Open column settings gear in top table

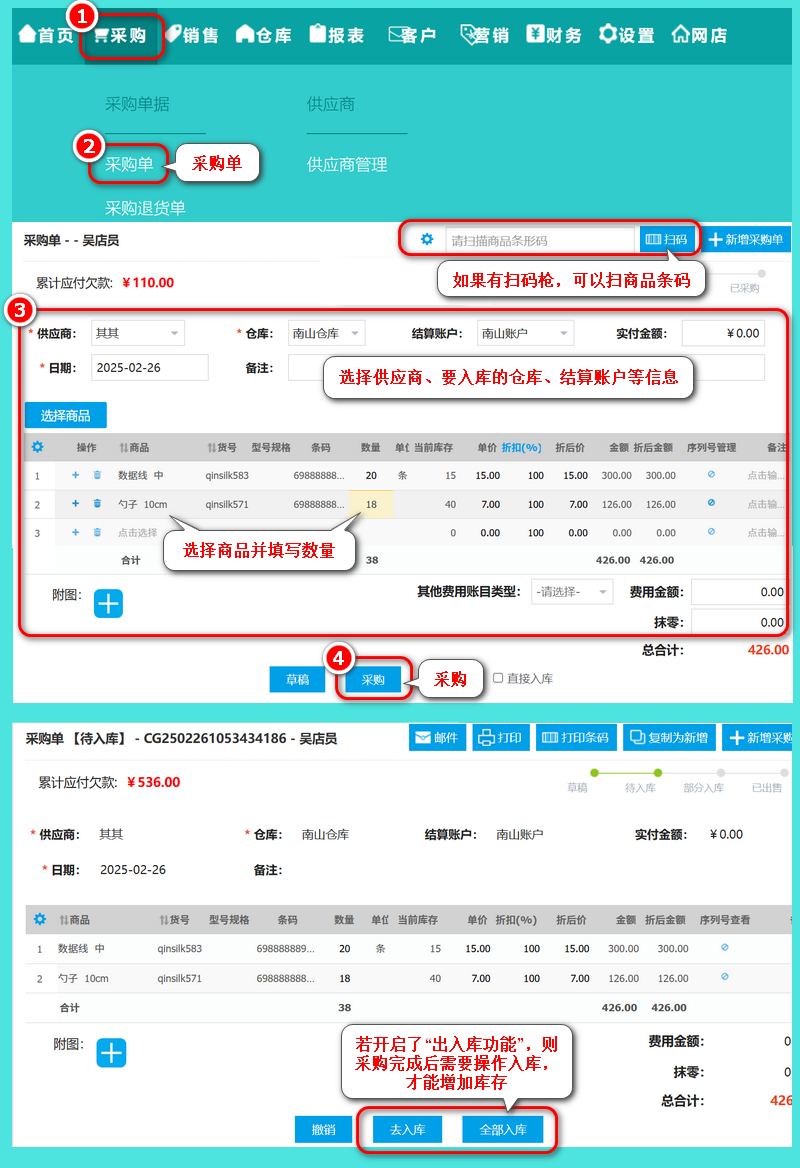pos(38,447)
